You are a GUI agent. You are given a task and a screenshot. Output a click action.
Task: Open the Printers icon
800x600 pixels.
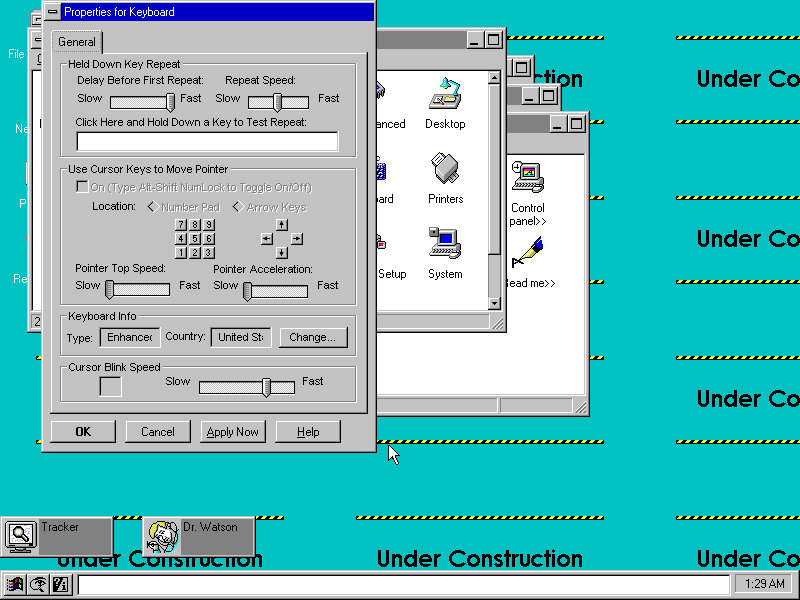click(x=445, y=169)
